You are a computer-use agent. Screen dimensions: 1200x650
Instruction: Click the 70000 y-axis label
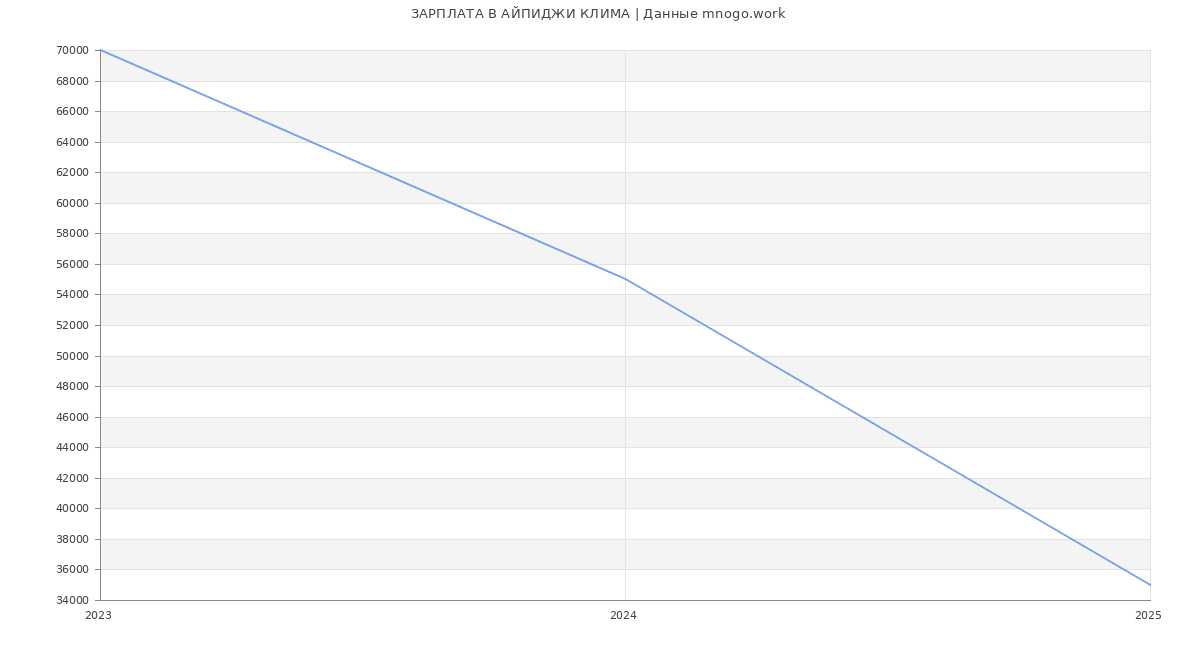pyautogui.click(x=73, y=51)
